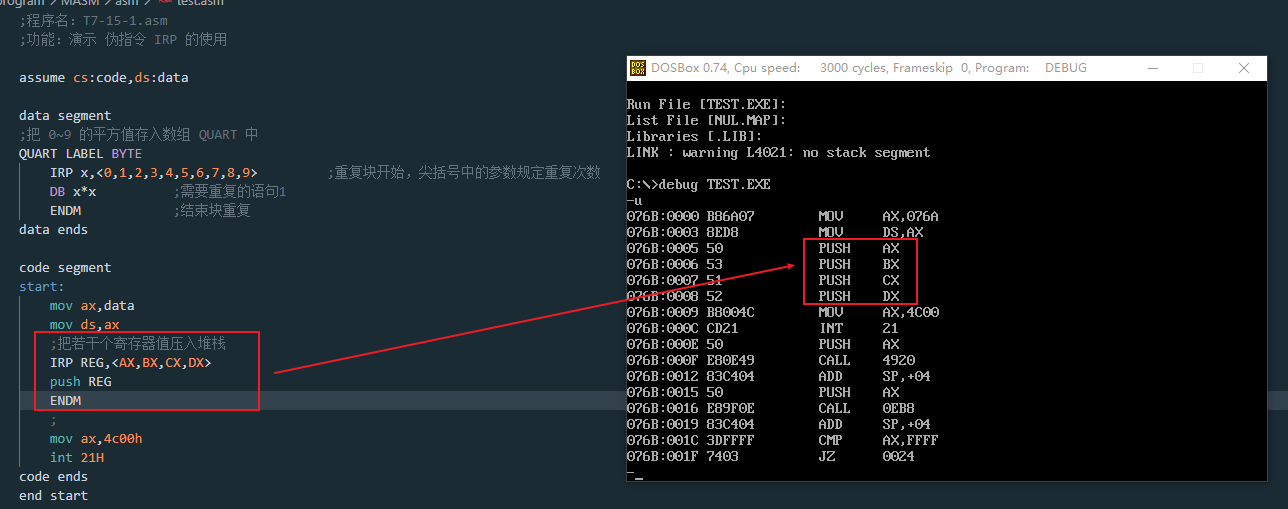Click the comment ';结束块重复'
The image size is (1288, 509).
pyautogui.click(x=212, y=210)
